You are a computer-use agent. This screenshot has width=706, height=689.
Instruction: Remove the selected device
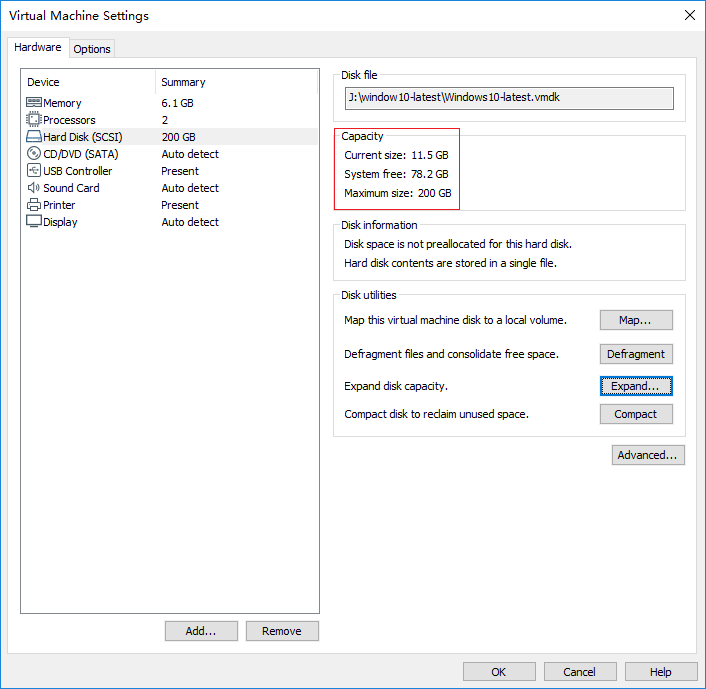click(282, 631)
